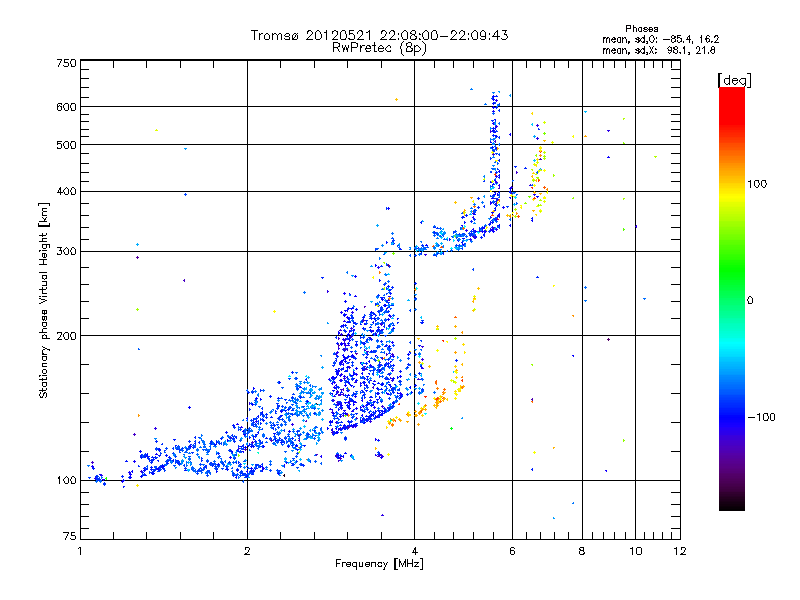Select the 'mean, sd,X: 98.1, 21.8' line
The image size is (800, 600).
tap(659, 50)
